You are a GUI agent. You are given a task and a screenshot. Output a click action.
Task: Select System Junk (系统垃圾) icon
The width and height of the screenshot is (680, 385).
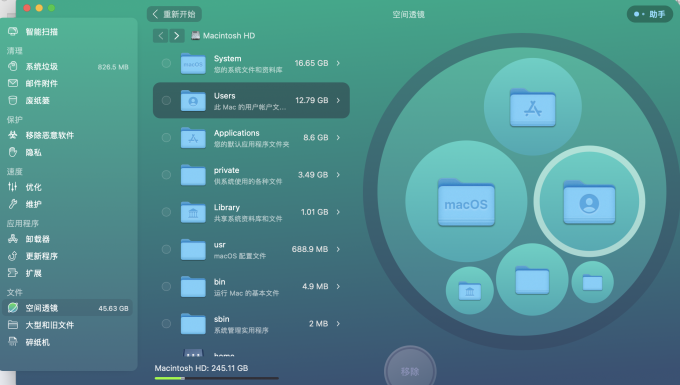pos(13,66)
